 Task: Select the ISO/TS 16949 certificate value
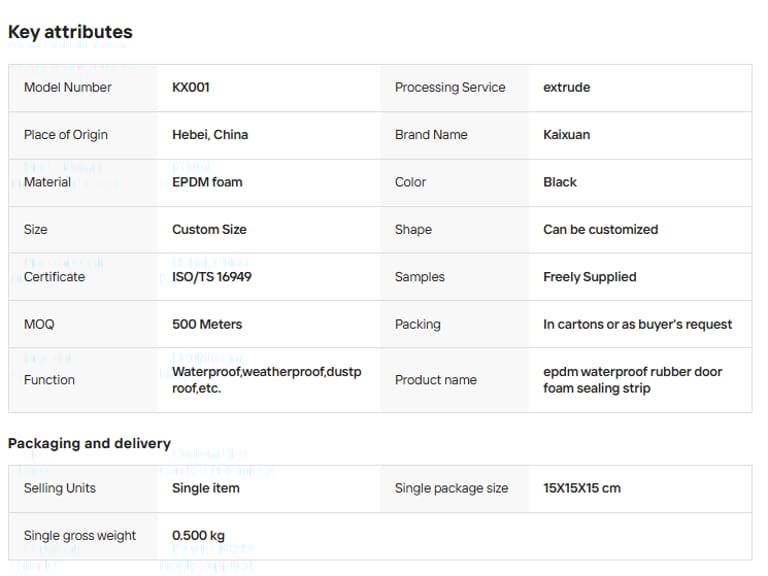point(212,277)
